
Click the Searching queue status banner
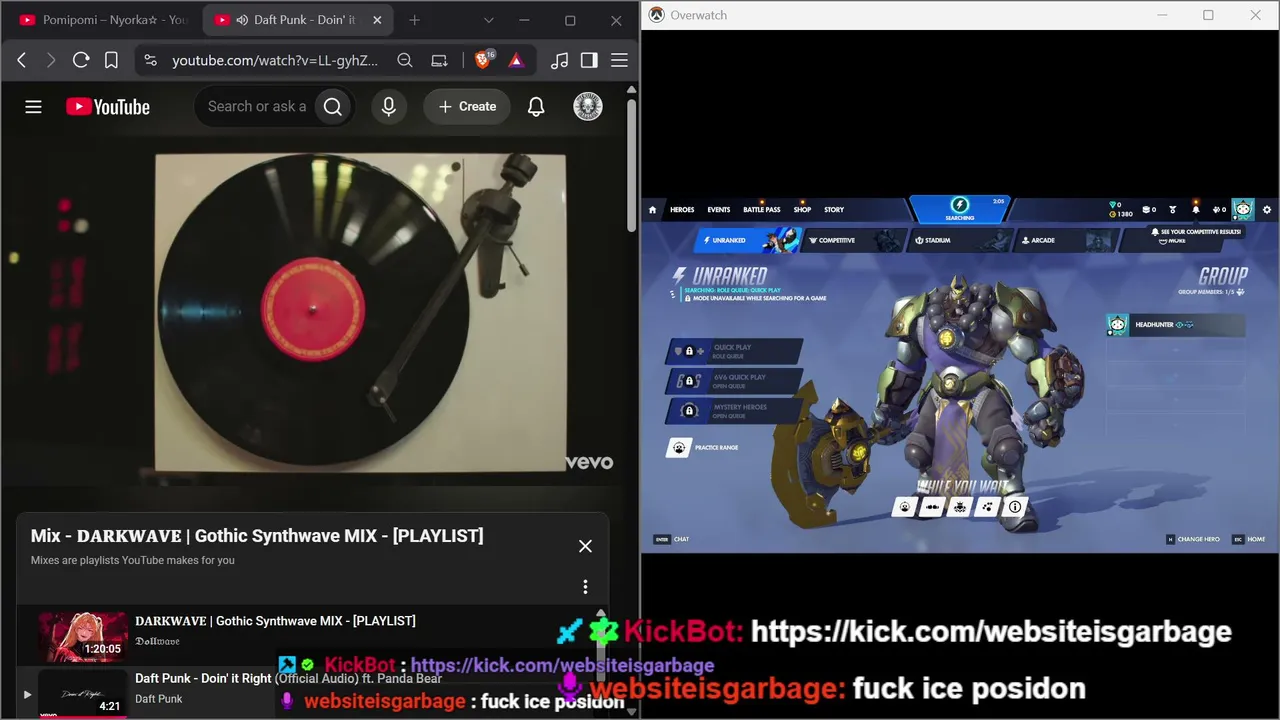(959, 209)
